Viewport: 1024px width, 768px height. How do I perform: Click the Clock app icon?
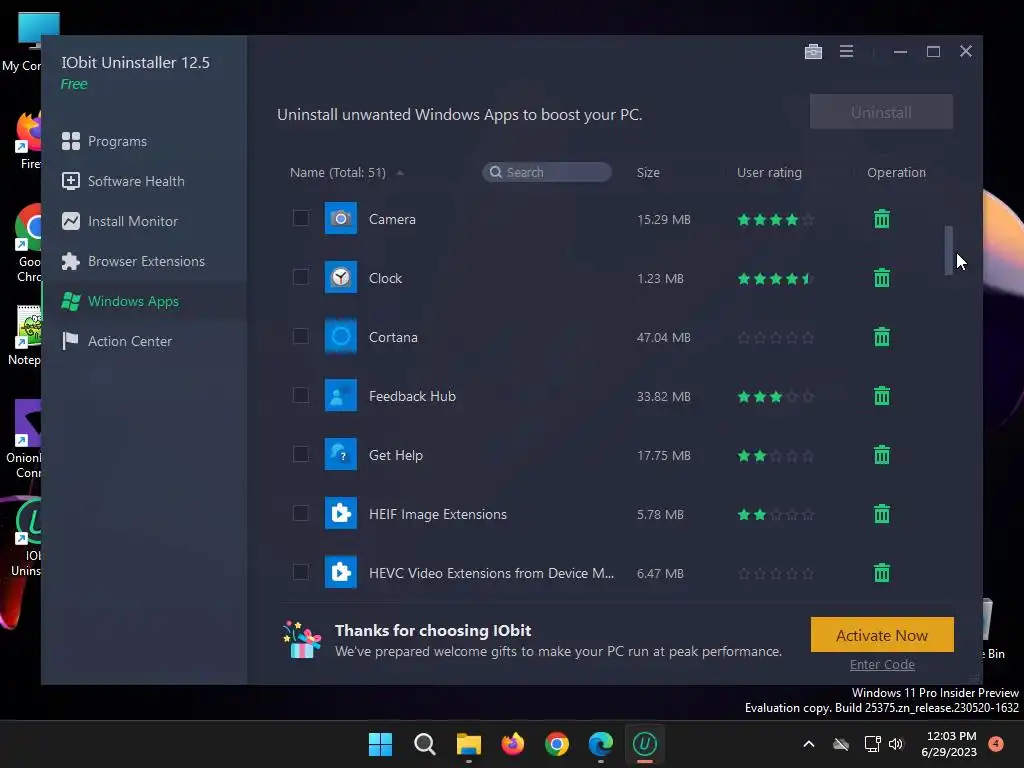tap(341, 277)
